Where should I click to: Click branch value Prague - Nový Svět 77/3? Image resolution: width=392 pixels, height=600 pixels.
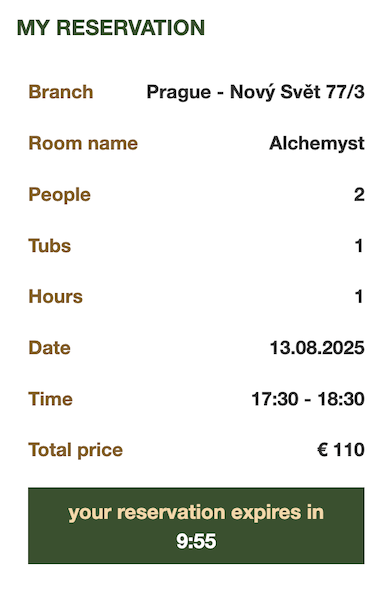[255, 92]
